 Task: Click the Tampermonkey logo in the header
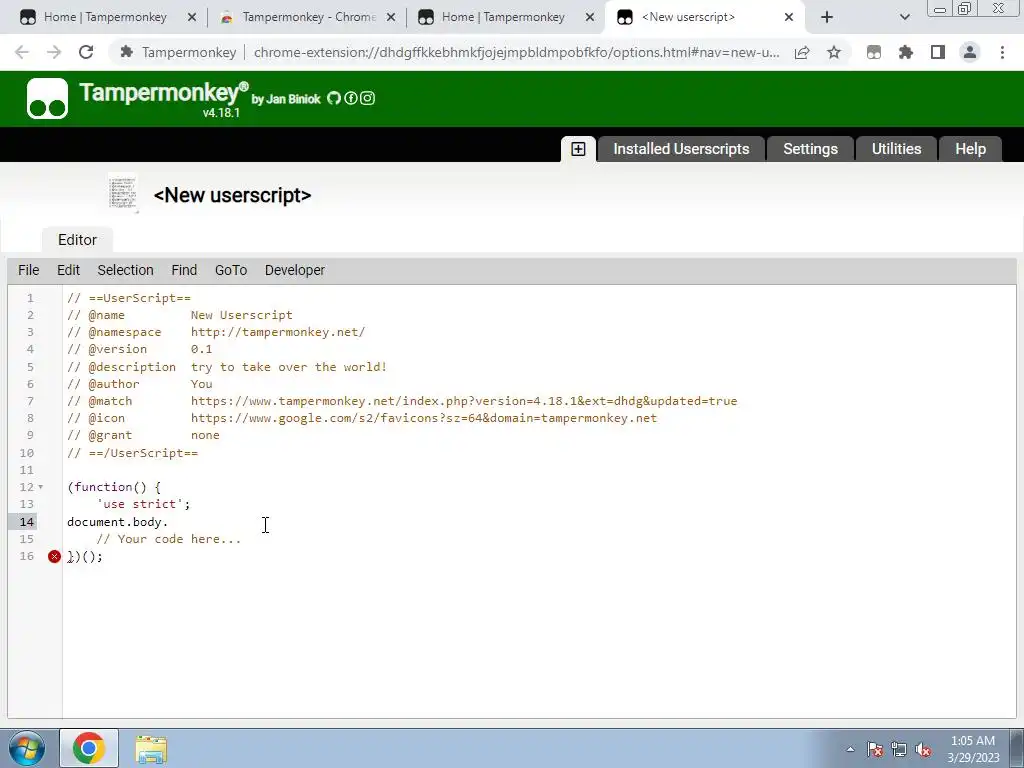(x=47, y=99)
